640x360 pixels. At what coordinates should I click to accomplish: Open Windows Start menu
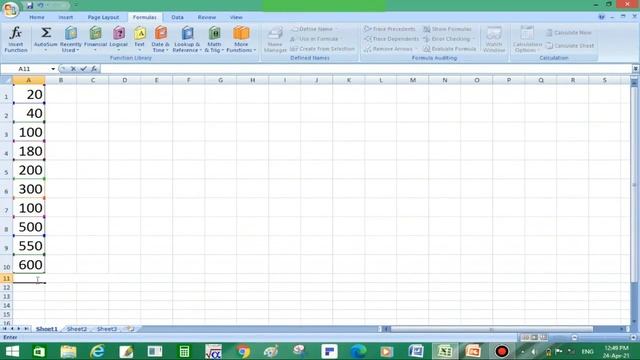pyautogui.click(x=12, y=351)
